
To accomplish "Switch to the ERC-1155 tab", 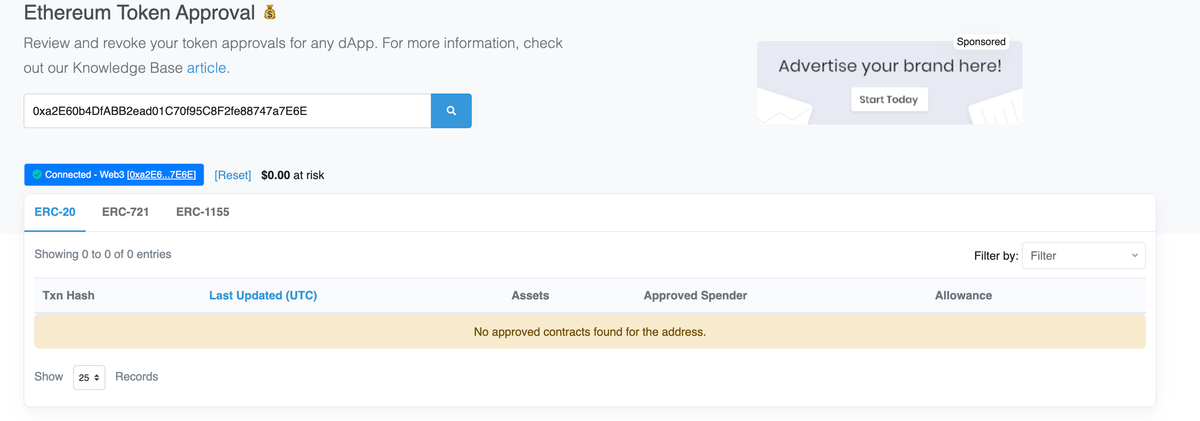I will click(x=203, y=212).
